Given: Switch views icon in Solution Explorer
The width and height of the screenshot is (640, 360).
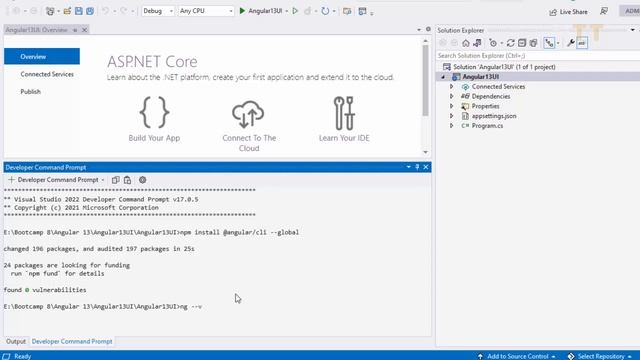Looking at the screenshot, I should tap(477, 43).
